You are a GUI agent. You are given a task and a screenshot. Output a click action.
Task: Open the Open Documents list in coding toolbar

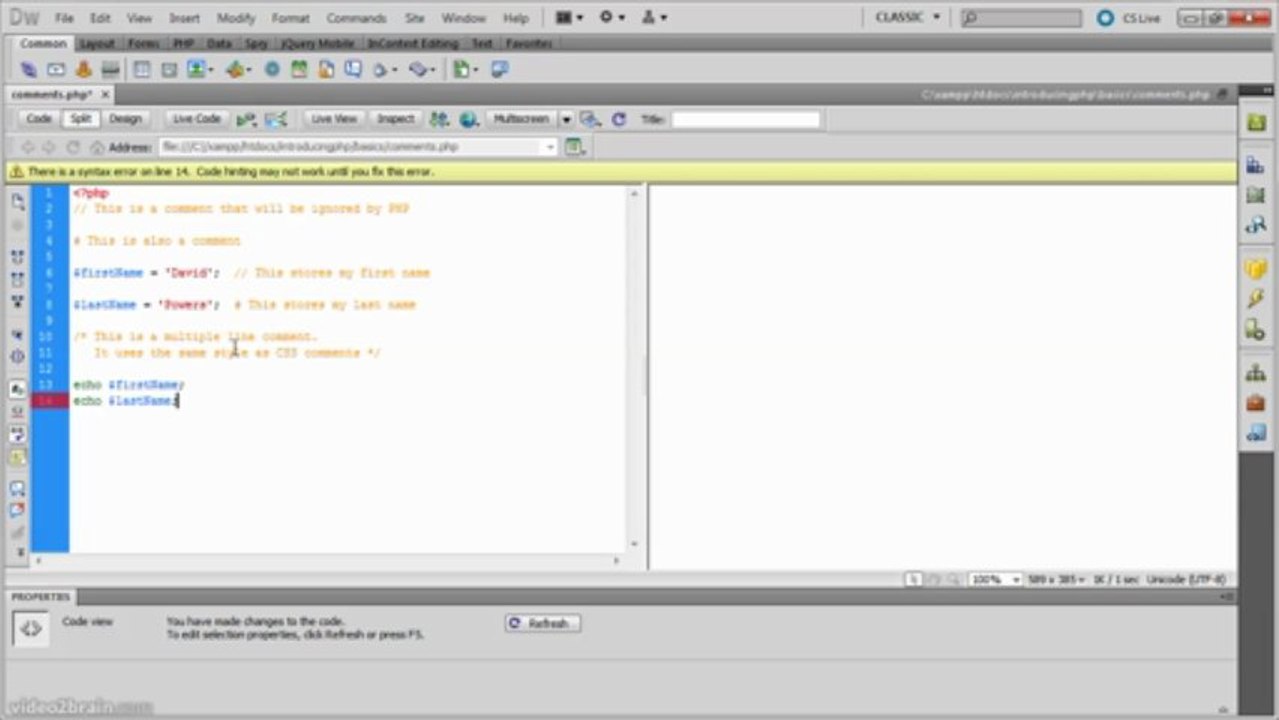point(18,201)
